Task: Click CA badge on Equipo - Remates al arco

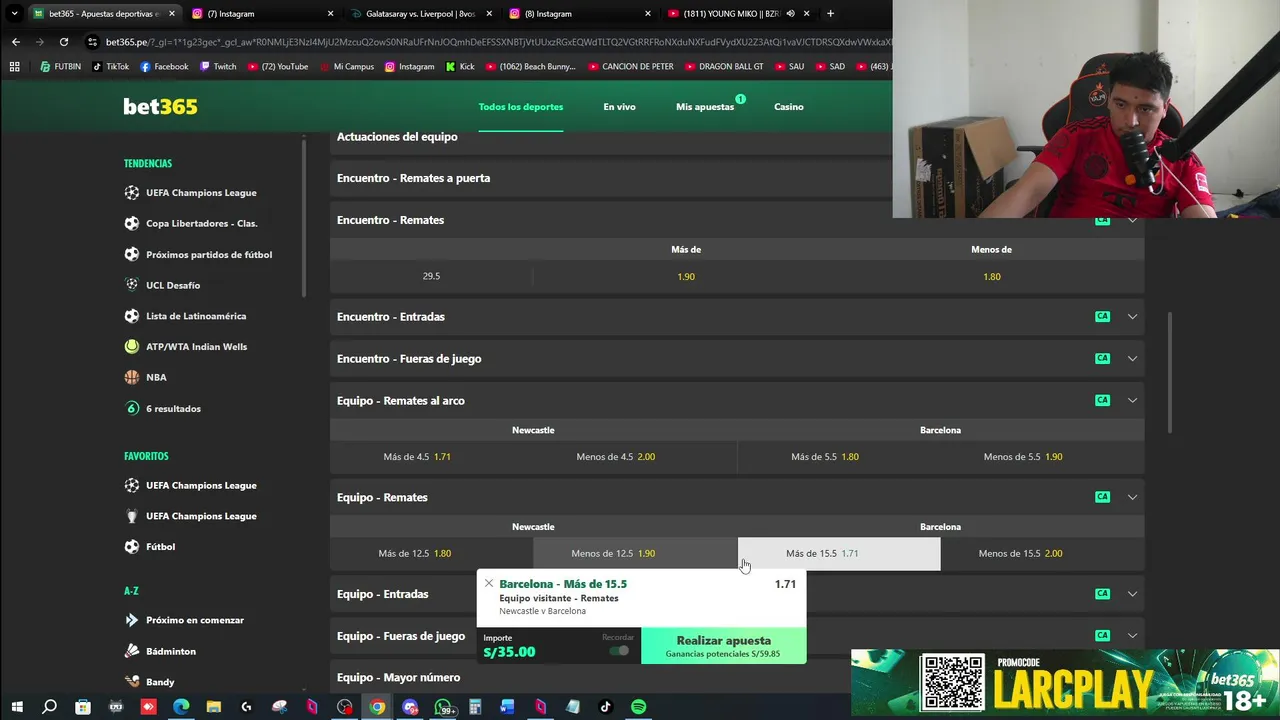Action: point(1102,400)
